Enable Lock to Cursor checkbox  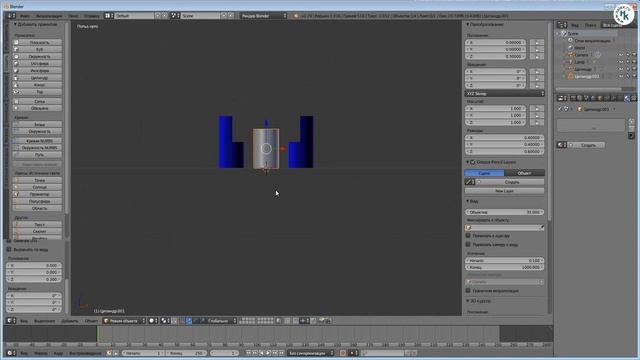pos(468,236)
